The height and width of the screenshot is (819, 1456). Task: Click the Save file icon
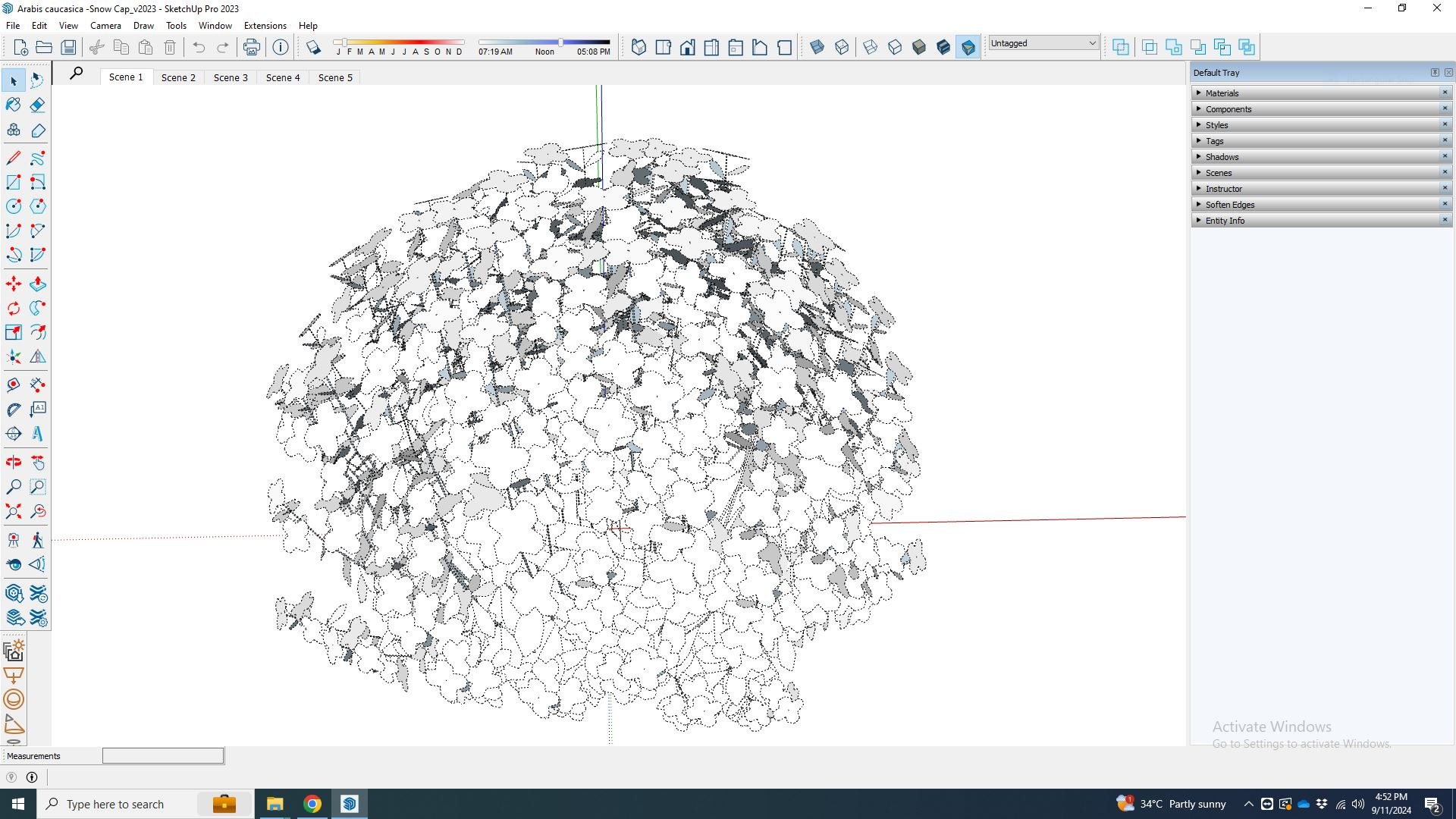68,47
